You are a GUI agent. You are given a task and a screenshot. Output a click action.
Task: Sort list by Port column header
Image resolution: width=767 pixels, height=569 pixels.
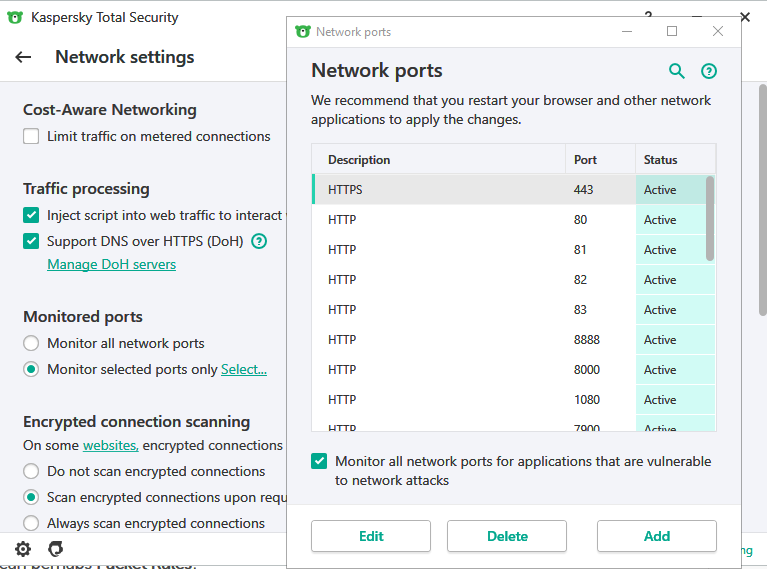coord(598,160)
